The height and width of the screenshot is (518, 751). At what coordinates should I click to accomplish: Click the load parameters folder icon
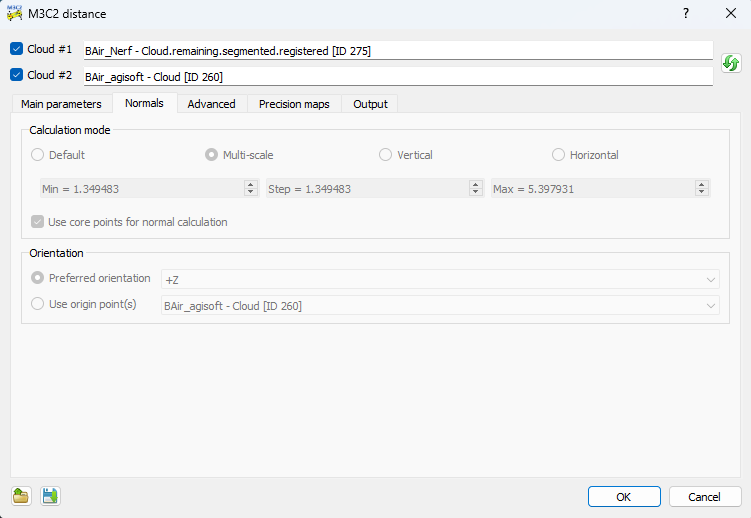[x=21, y=496]
